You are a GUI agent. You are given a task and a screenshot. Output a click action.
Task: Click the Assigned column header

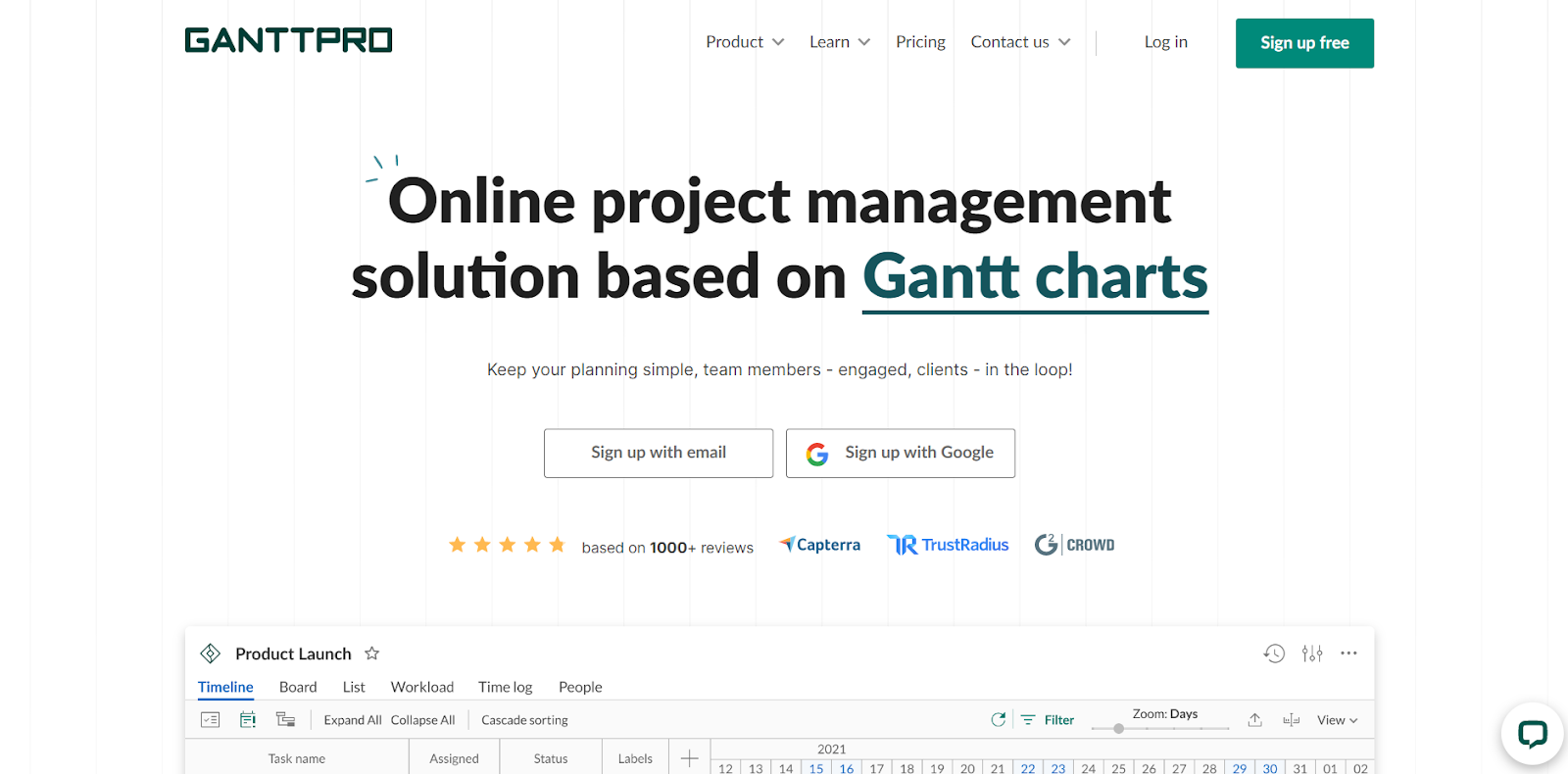click(455, 758)
